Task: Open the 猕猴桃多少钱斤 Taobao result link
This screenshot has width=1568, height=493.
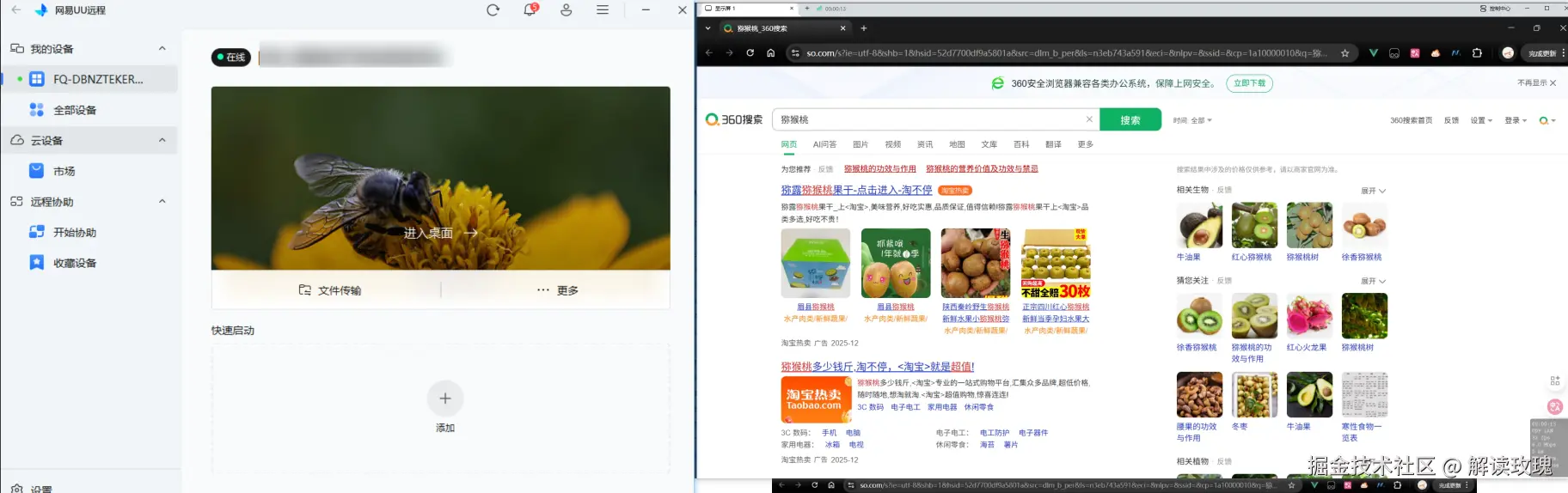Action: (x=878, y=367)
